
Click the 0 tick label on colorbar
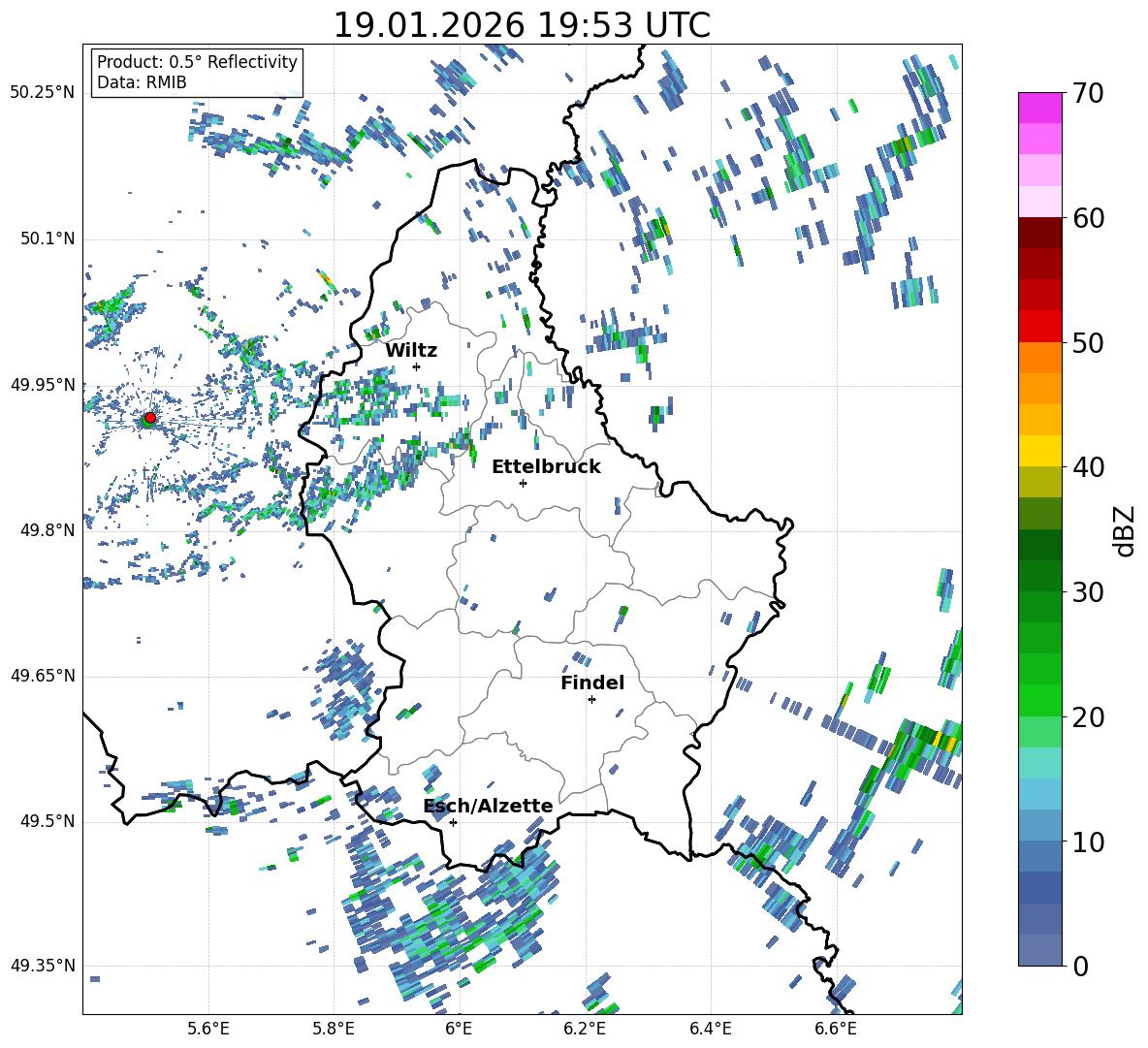[1080, 966]
